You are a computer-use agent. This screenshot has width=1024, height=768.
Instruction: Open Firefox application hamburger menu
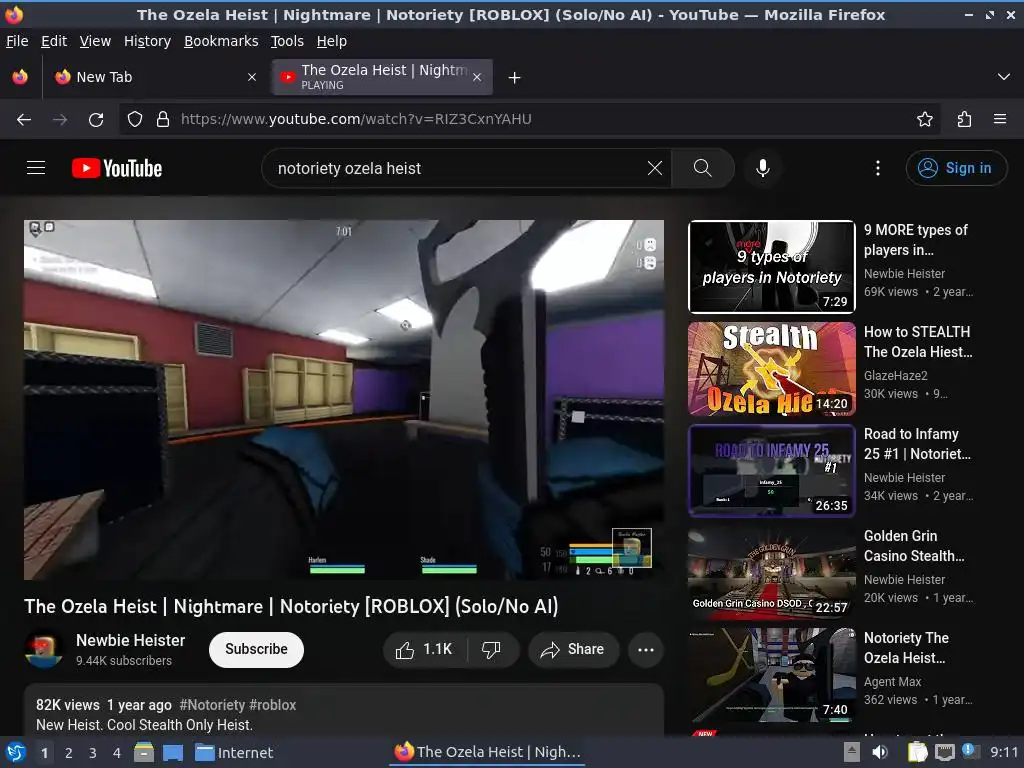click(1000, 120)
